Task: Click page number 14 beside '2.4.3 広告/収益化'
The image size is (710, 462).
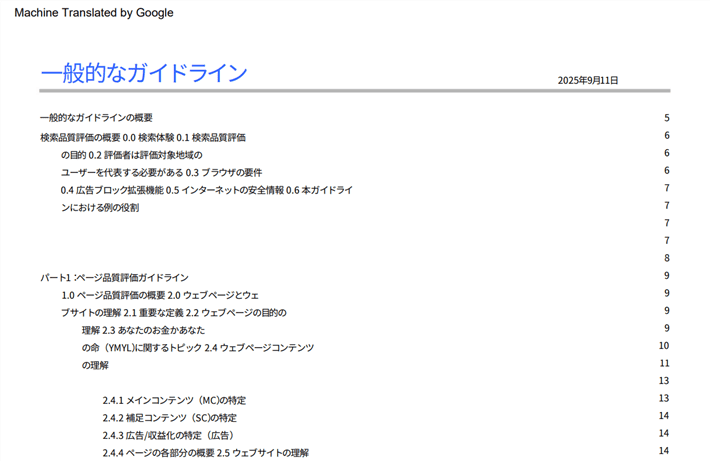Action: 664,433
